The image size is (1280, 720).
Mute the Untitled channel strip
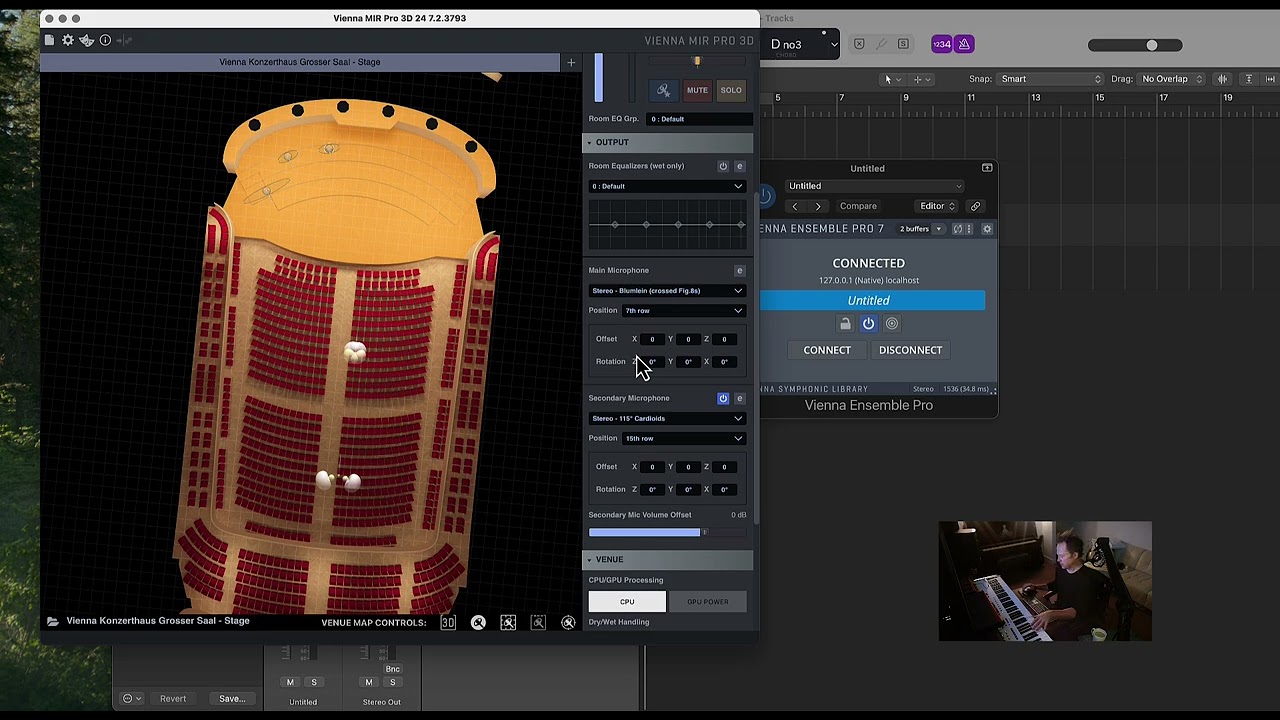coord(290,682)
